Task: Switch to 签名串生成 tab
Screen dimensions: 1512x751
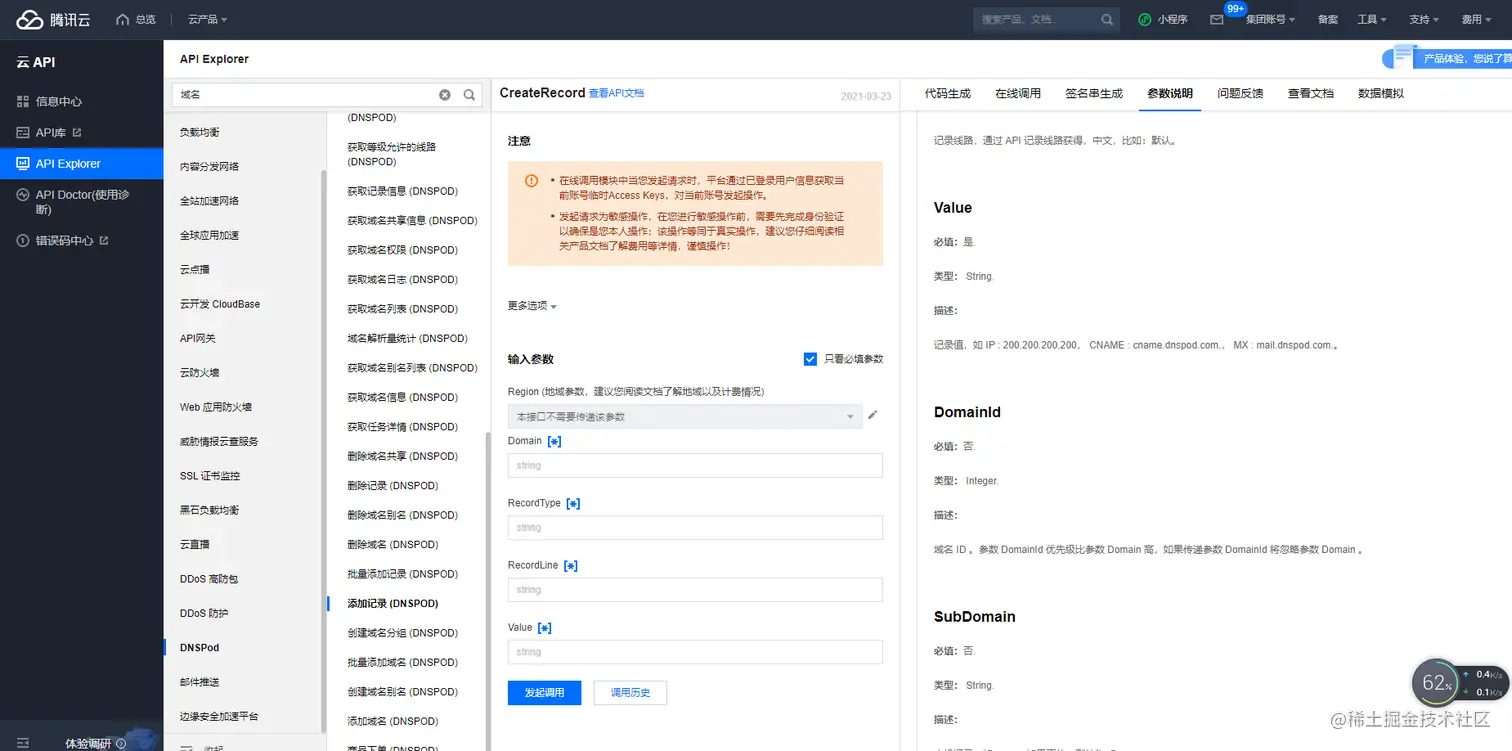Action: click(1094, 93)
